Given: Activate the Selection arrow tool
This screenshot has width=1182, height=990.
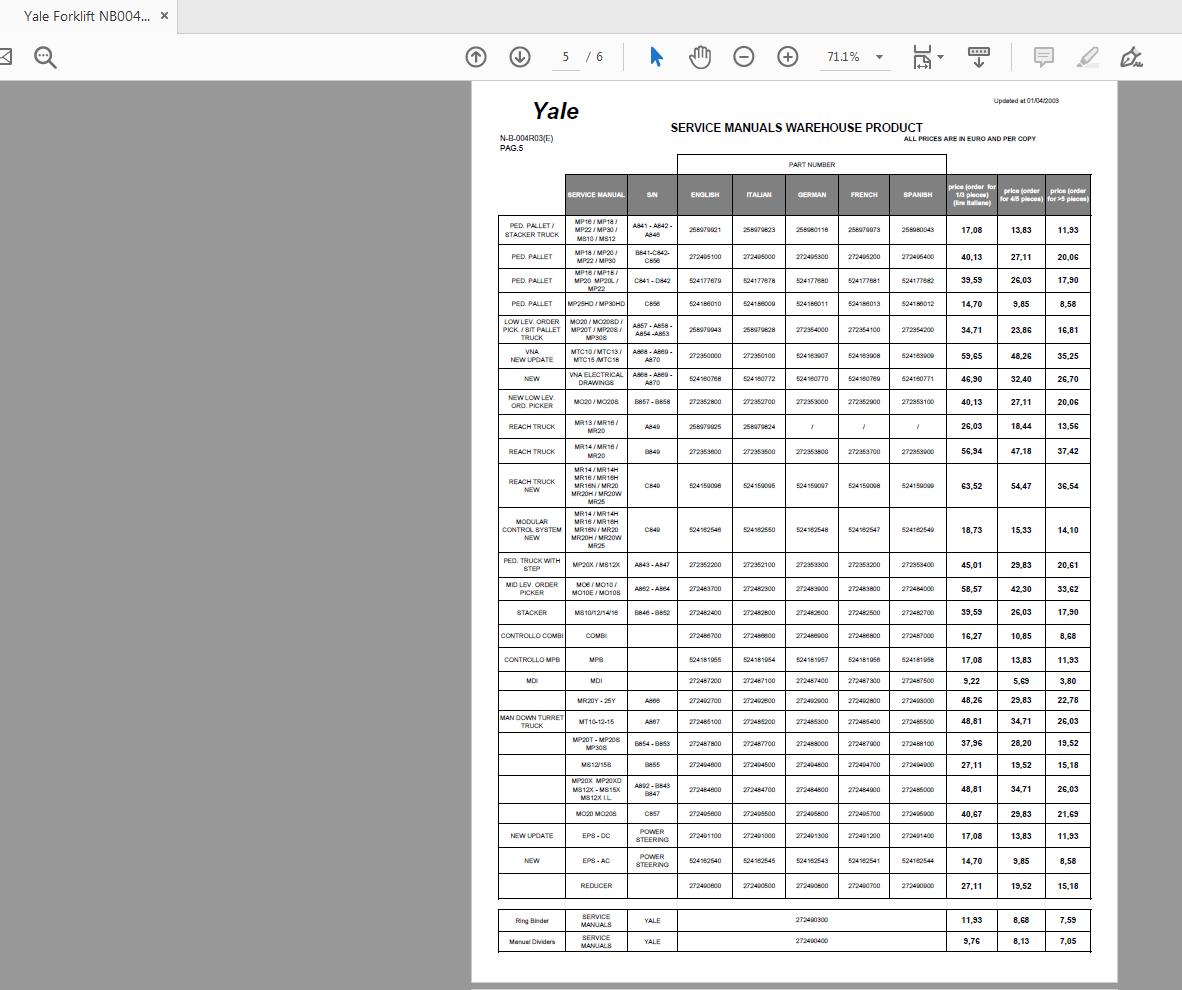Looking at the screenshot, I should [655, 57].
